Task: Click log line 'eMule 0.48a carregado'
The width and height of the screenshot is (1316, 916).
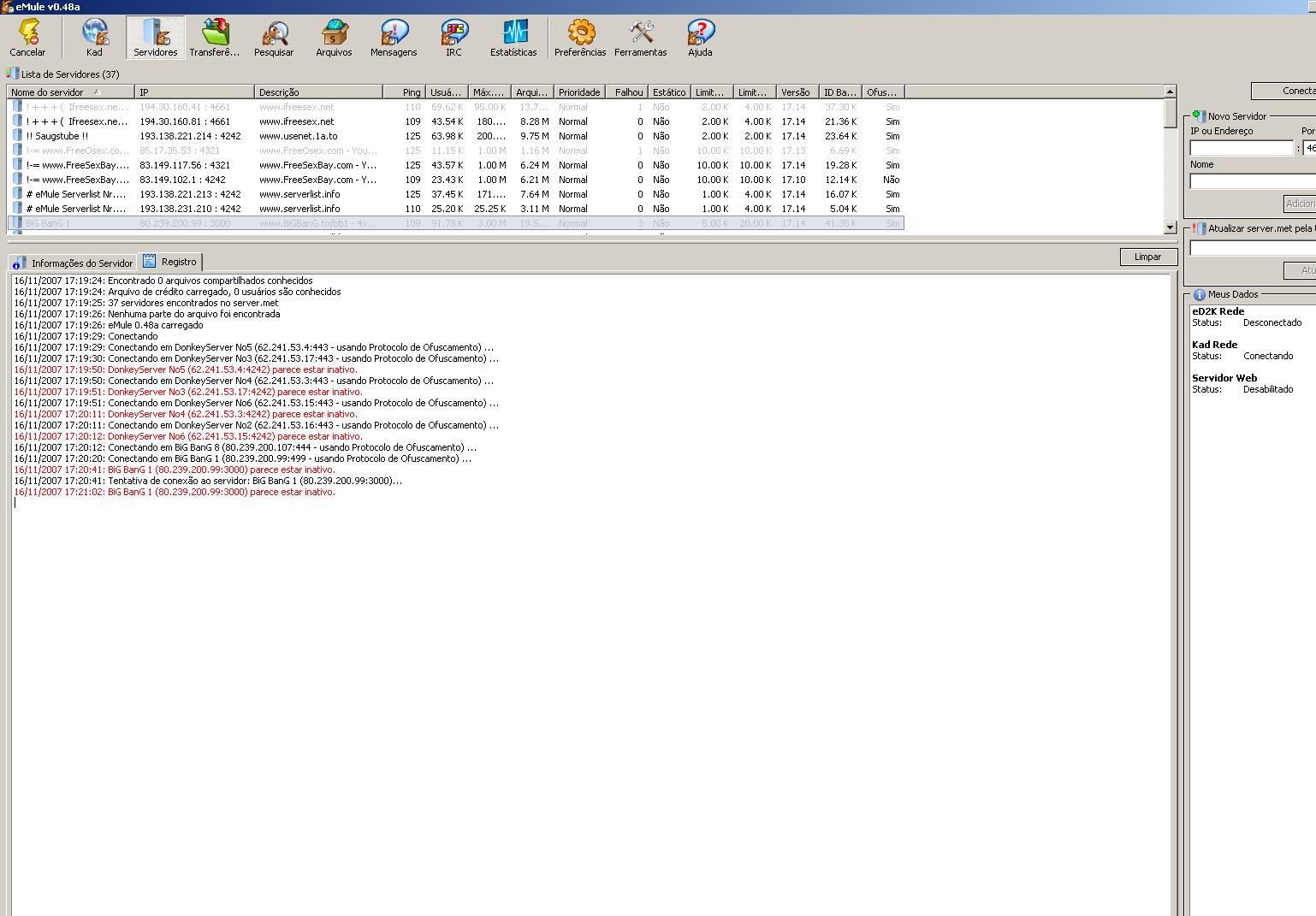Action: point(109,325)
